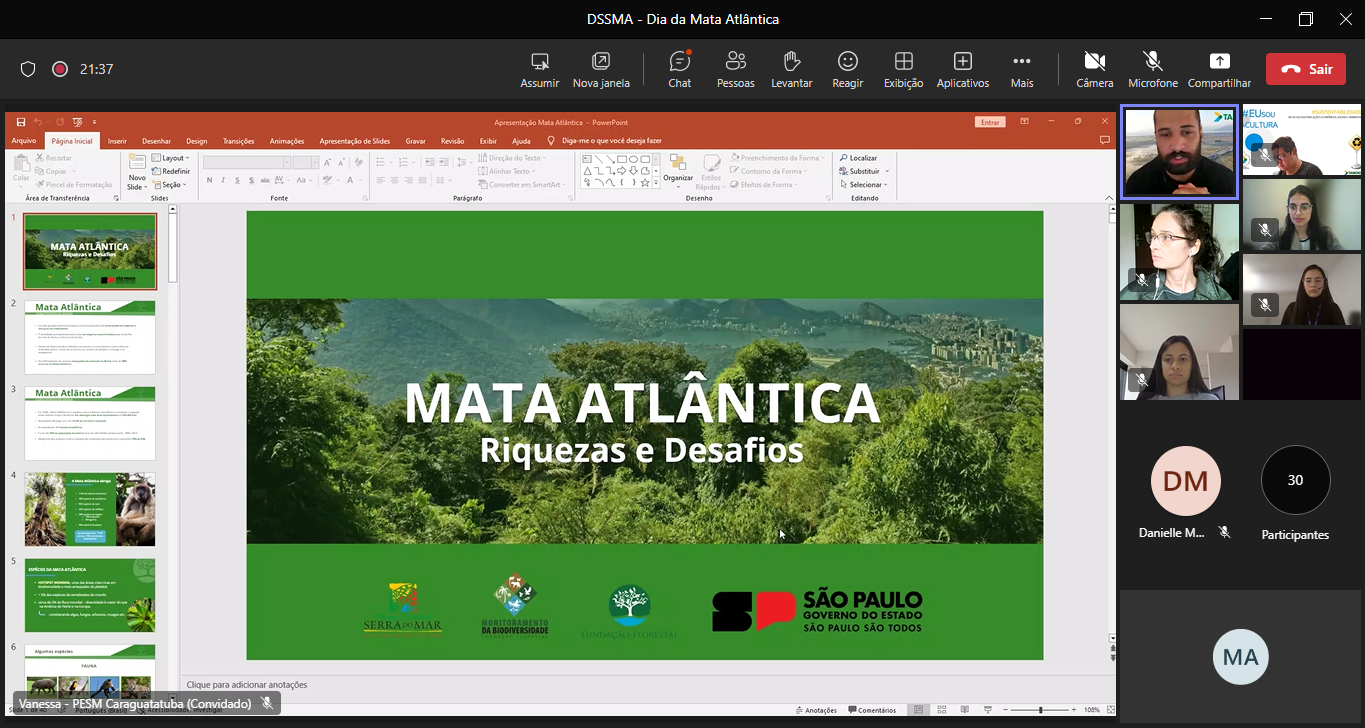Open Aplicativos apps panel

pyautogui.click(x=962, y=69)
